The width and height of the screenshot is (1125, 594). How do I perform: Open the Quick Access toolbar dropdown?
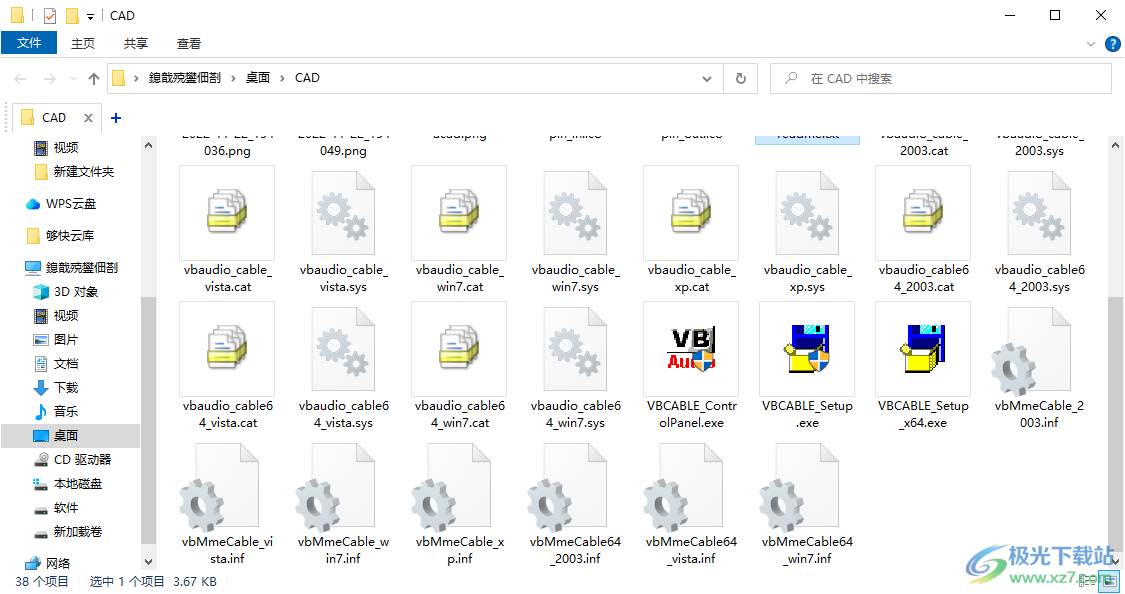(x=90, y=16)
